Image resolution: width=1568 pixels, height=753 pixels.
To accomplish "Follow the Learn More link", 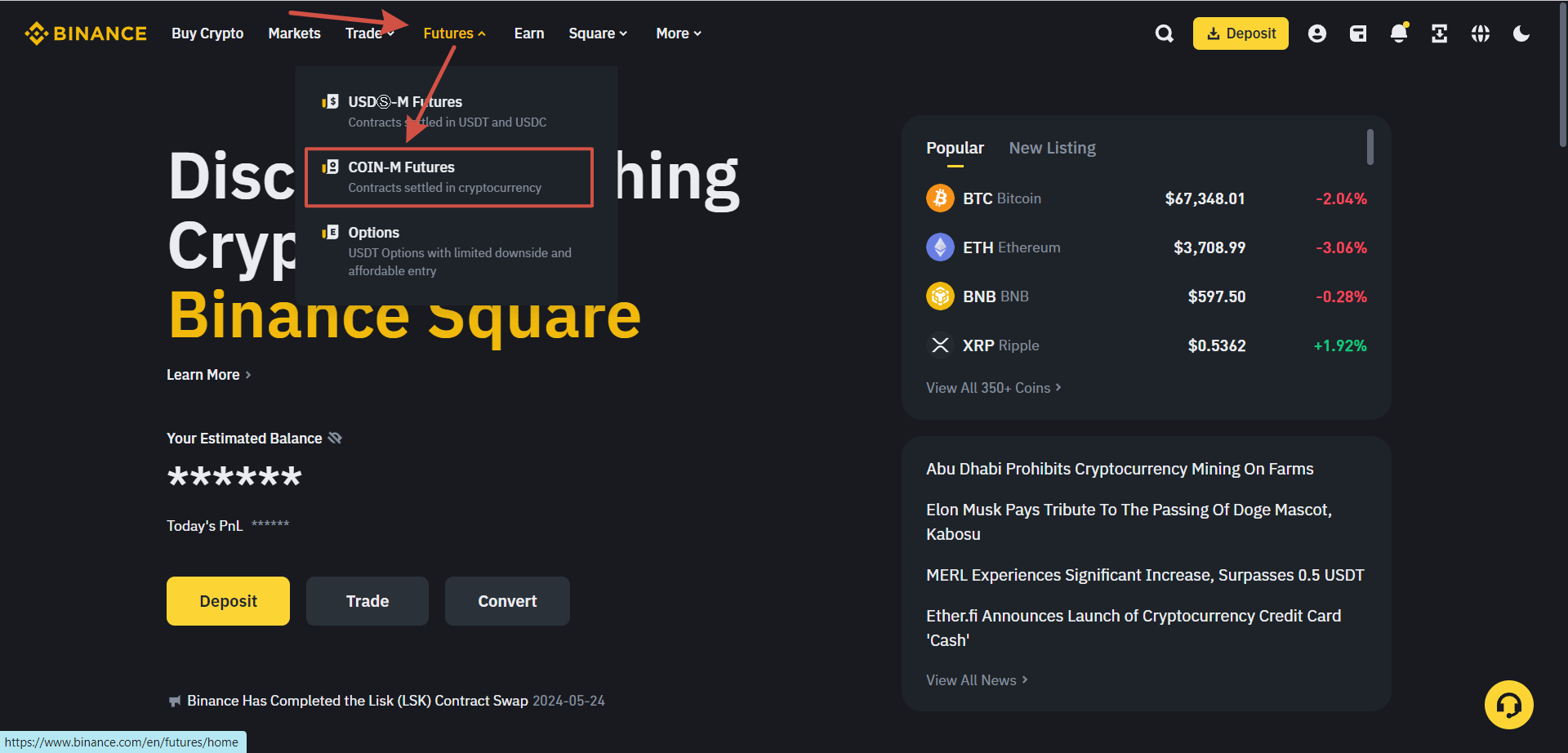I will [x=209, y=375].
